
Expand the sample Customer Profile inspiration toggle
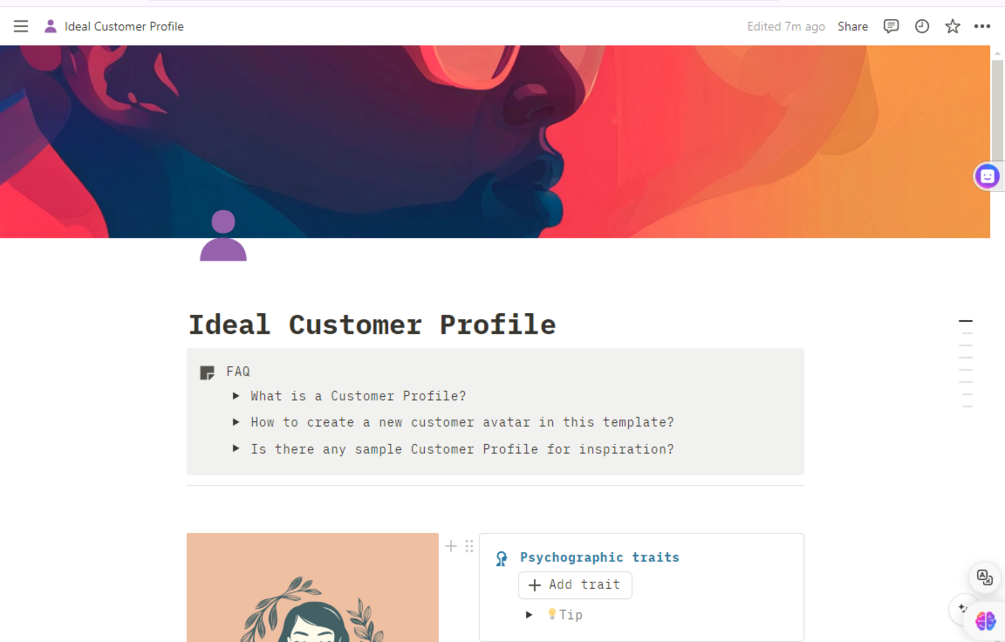pyautogui.click(x=236, y=449)
